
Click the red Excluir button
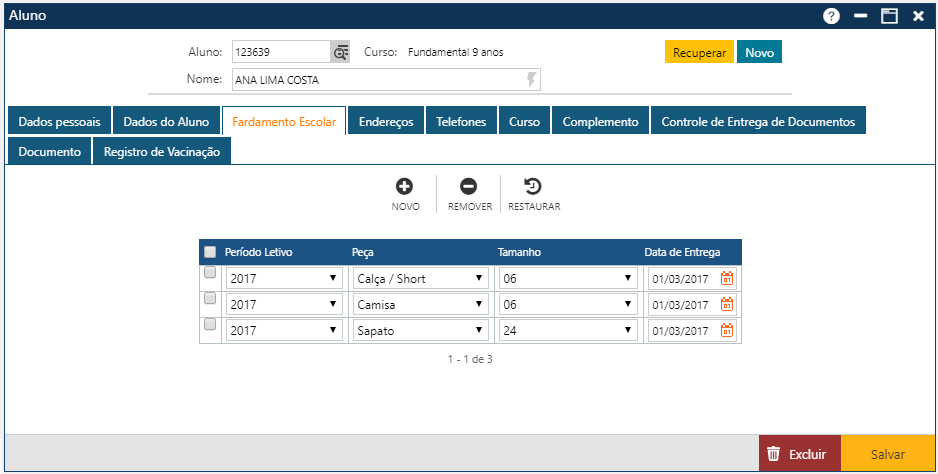pyautogui.click(x=799, y=454)
